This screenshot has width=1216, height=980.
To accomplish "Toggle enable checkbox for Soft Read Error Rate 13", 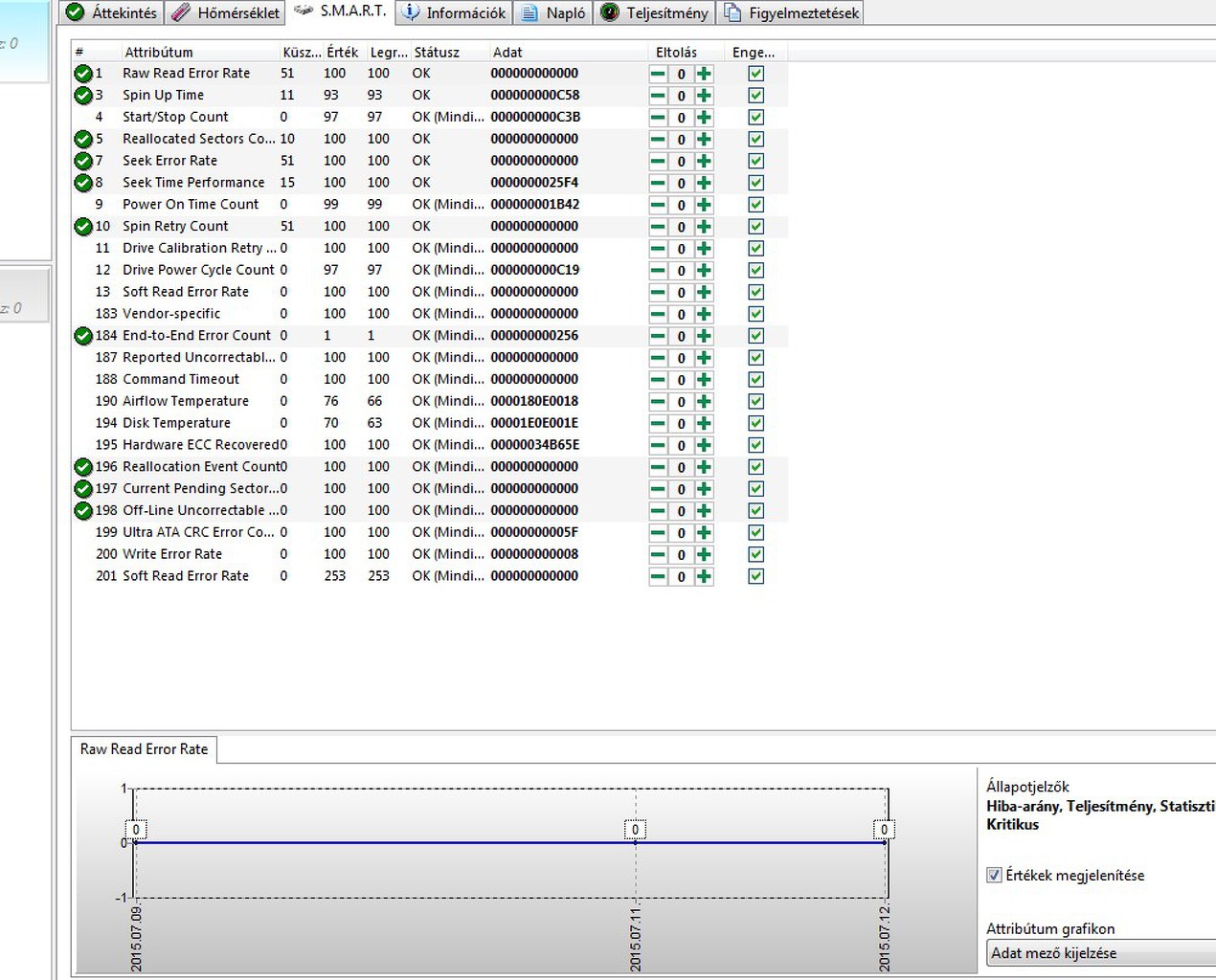I will tap(756, 292).
